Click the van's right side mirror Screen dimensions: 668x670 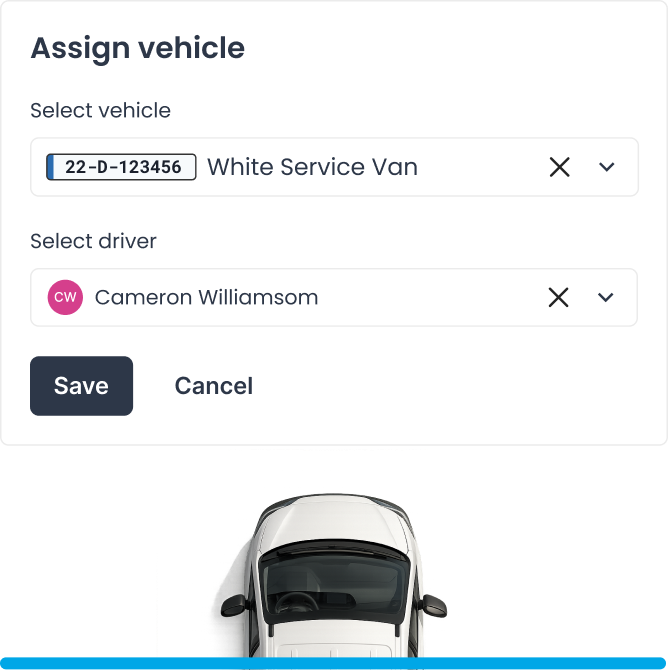(434, 605)
